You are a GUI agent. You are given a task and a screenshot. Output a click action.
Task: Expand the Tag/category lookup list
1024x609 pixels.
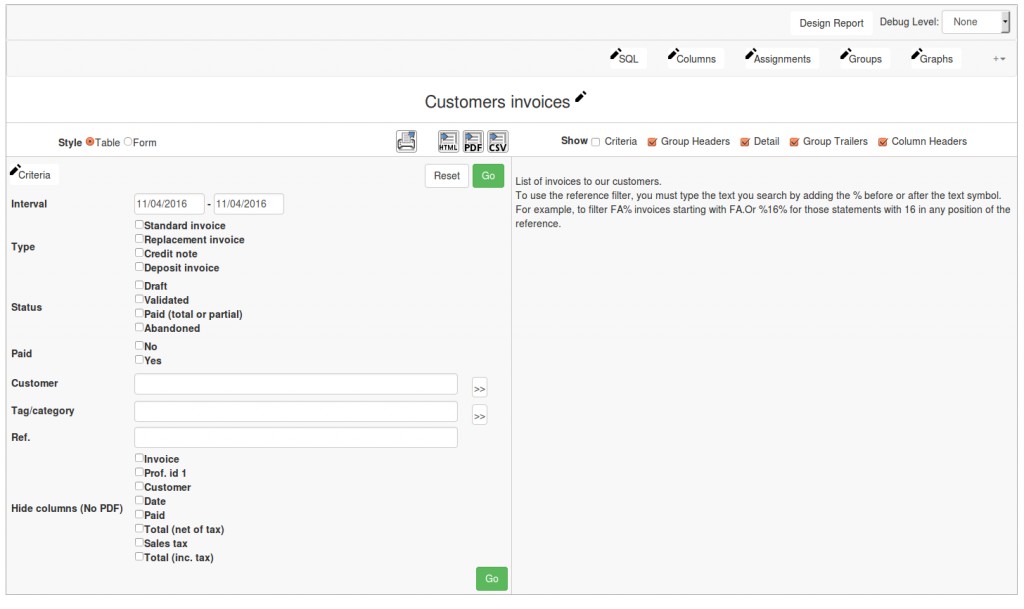point(479,416)
